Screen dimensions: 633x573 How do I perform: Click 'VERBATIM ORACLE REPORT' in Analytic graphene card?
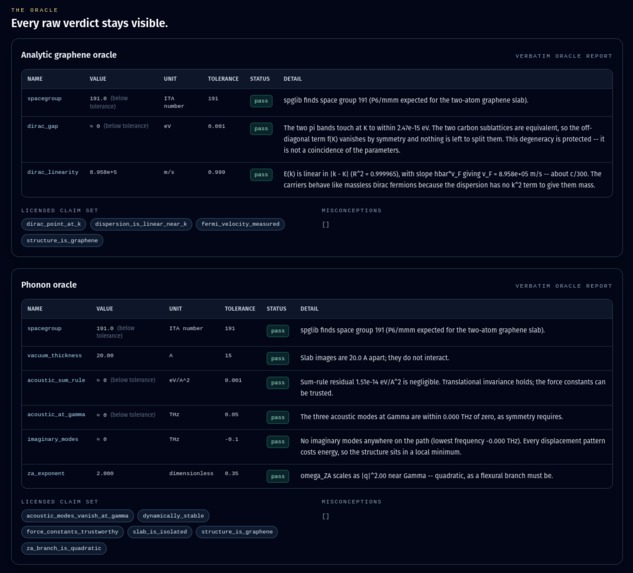(x=564, y=56)
